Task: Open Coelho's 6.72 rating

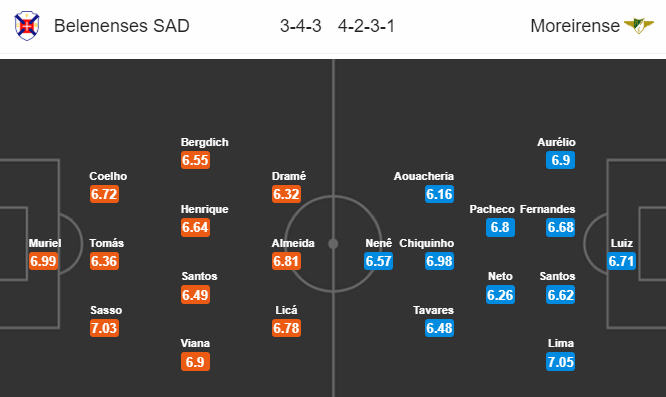Action: click(104, 194)
